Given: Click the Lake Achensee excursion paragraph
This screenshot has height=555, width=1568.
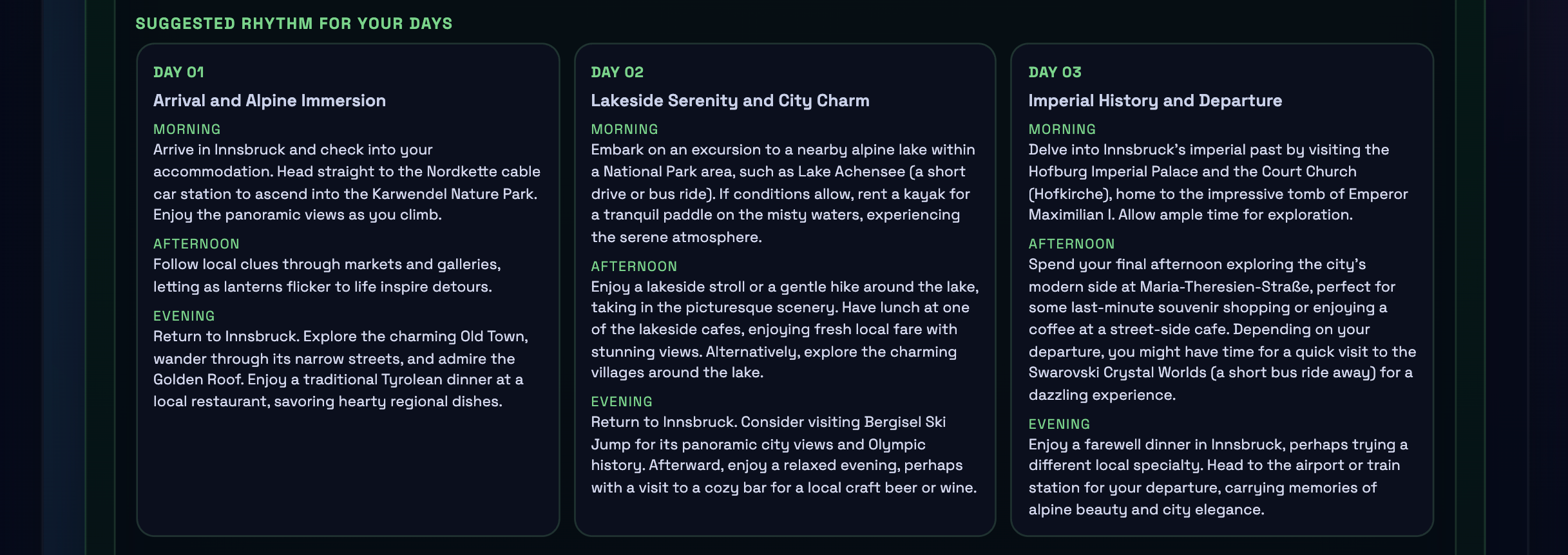Looking at the screenshot, I should pos(783,193).
